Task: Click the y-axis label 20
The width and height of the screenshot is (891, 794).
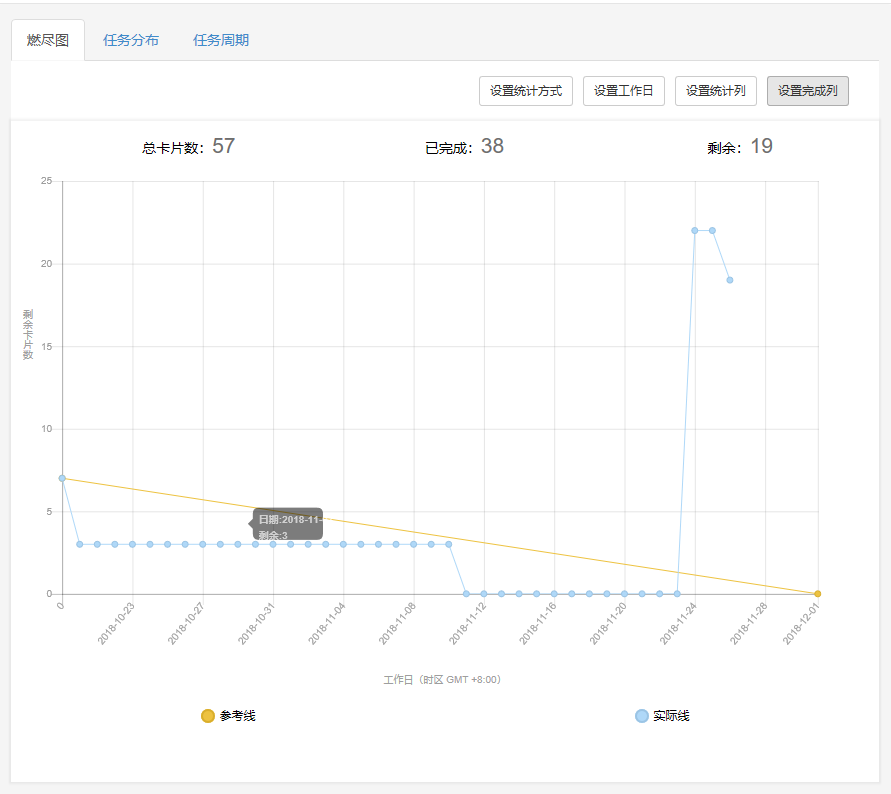Action: click(x=46, y=264)
